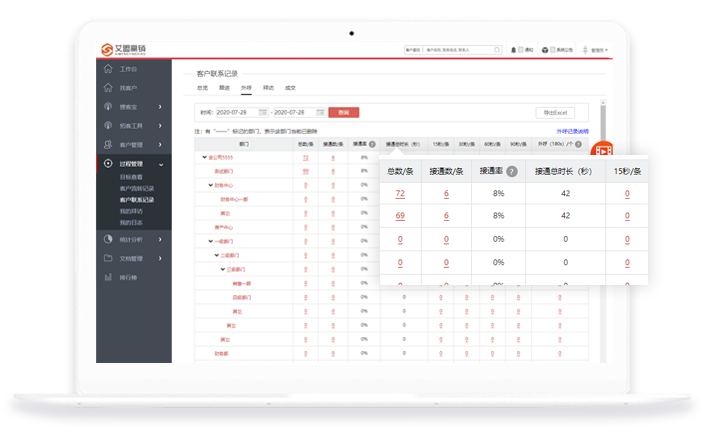
Task: Open the 工作台 home icon in sidebar
Action: point(109,69)
